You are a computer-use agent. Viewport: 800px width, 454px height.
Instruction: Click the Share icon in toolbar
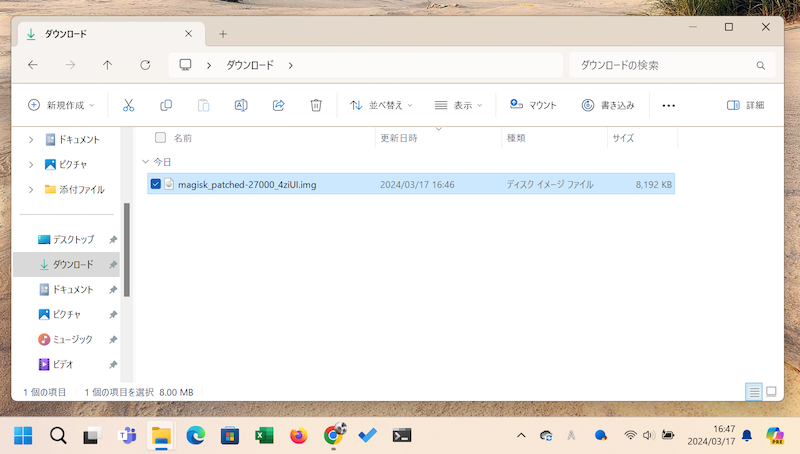tap(279, 105)
